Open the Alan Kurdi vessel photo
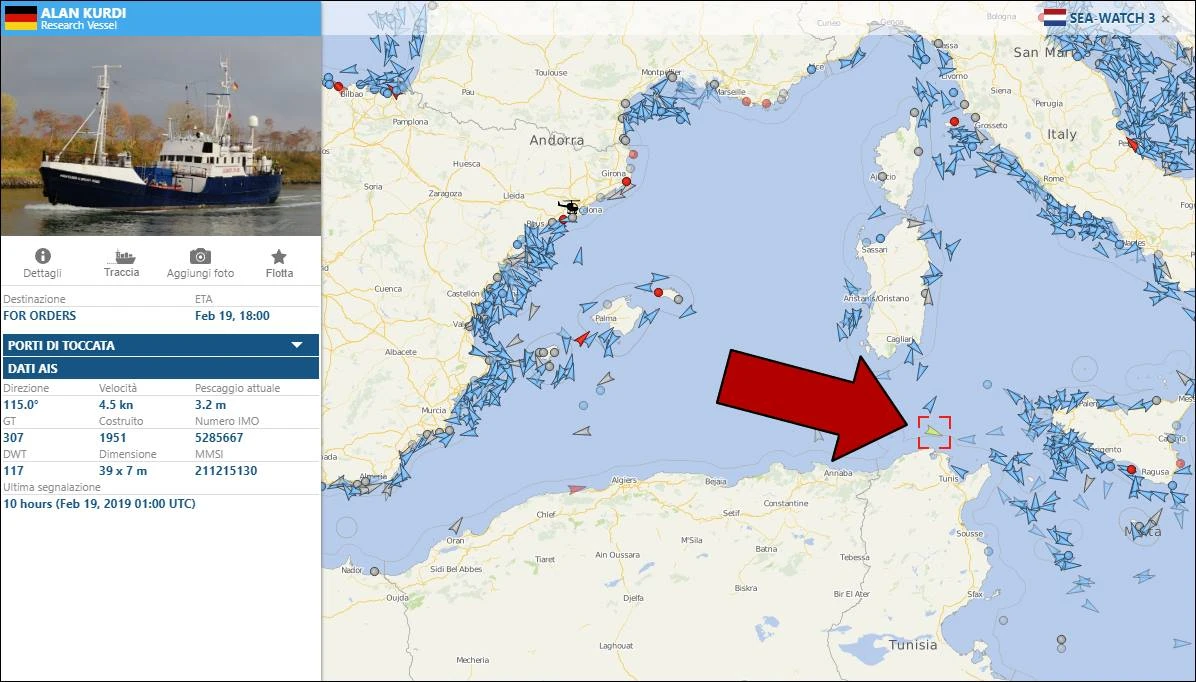 160,136
